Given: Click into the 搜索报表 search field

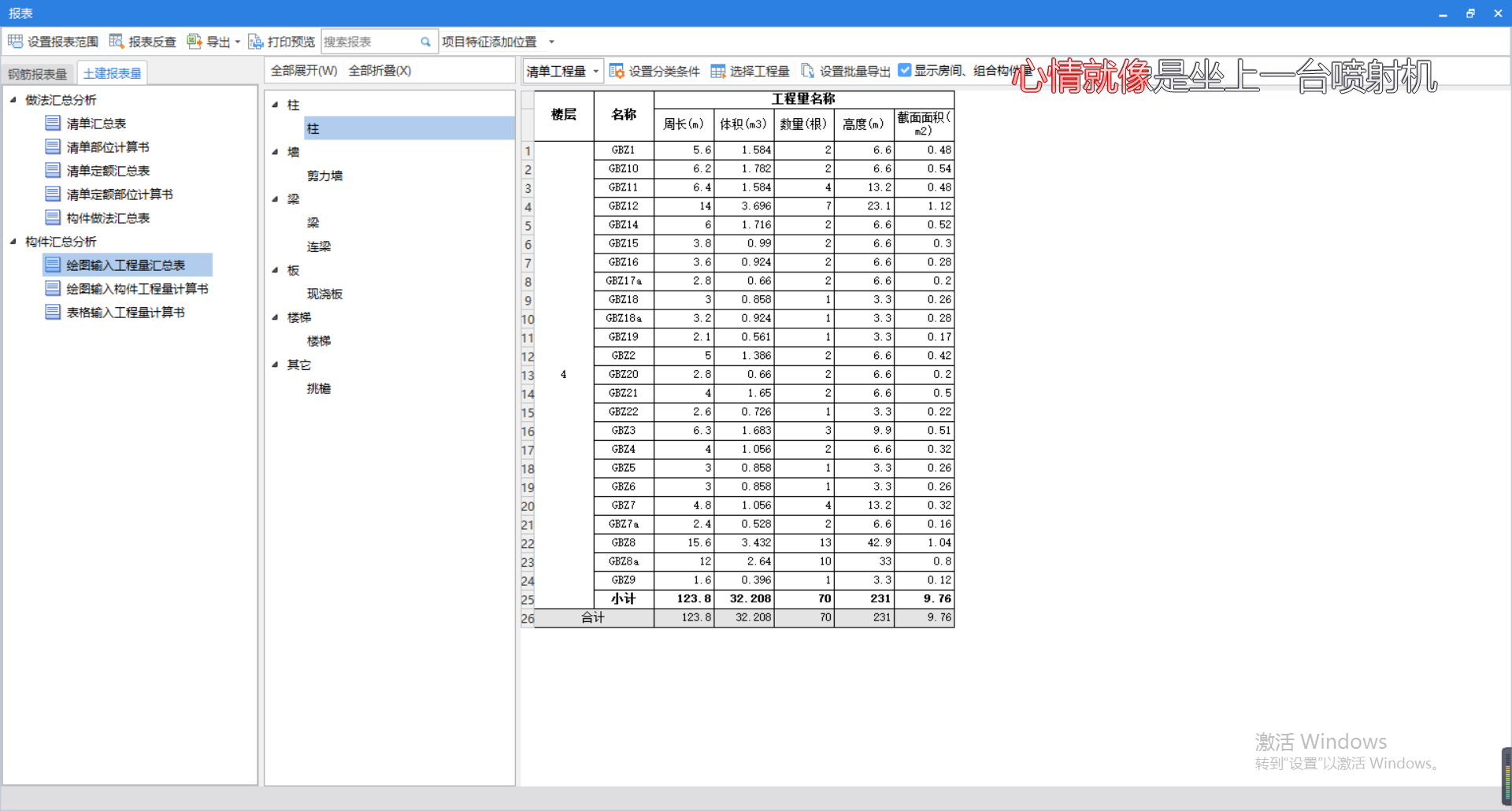Looking at the screenshot, I should click(370, 42).
